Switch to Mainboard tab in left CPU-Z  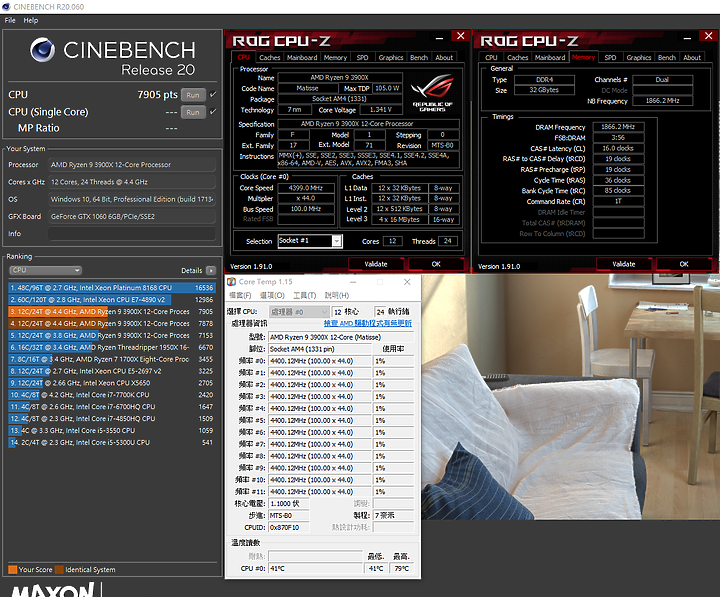tap(302, 58)
